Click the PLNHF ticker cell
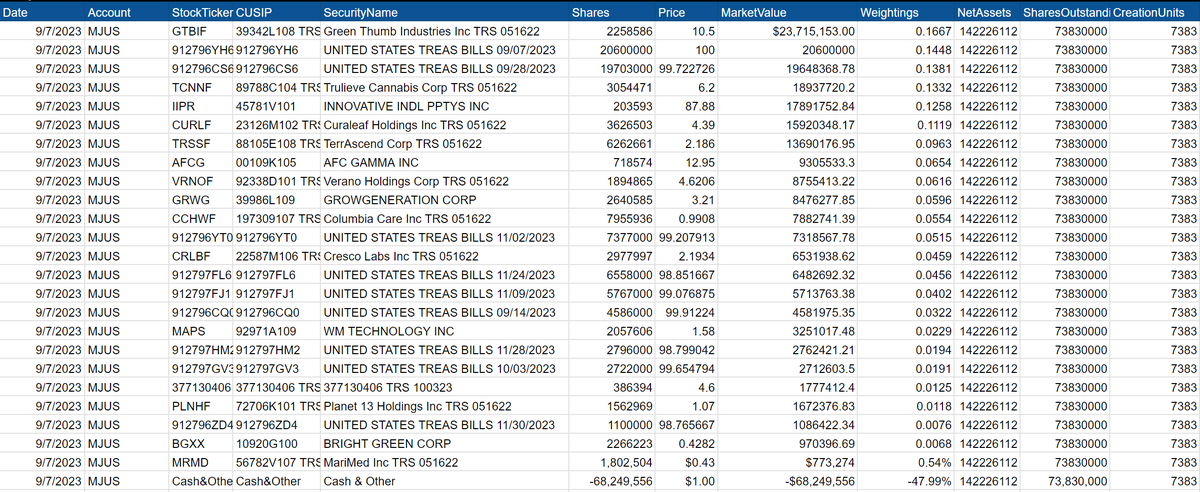The image size is (1200, 492). tap(191, 406)
